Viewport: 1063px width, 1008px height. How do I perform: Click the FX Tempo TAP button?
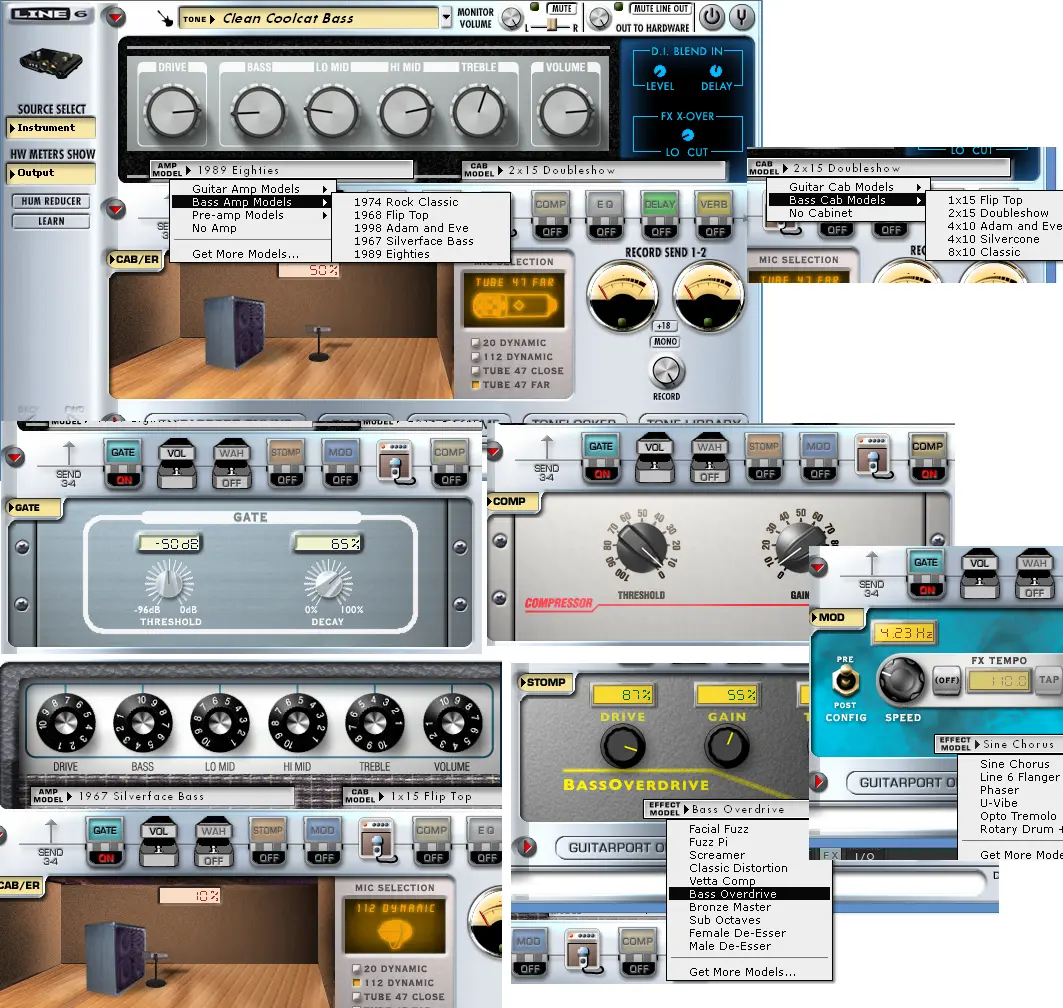[x=1049, y=680]
